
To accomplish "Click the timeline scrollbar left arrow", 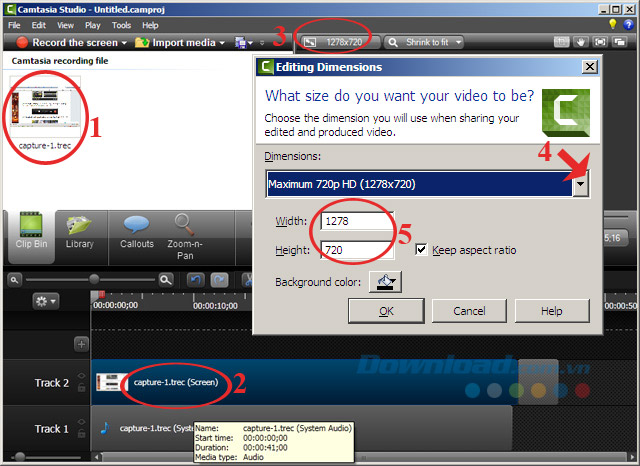I will point(97,457).
